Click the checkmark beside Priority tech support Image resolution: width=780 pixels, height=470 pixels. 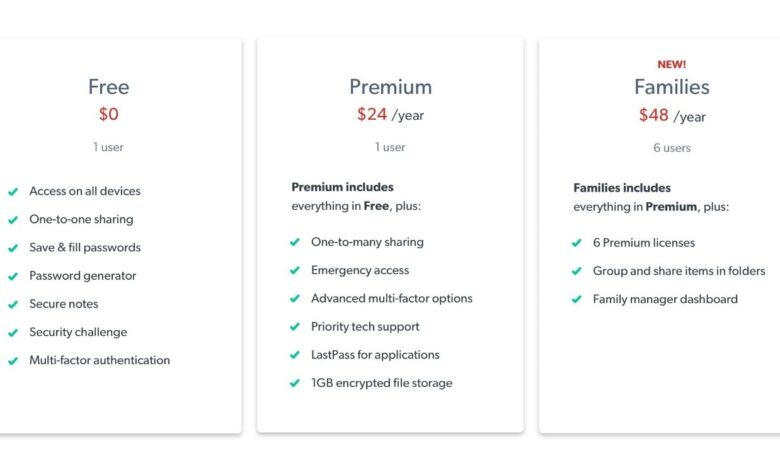[x=295, y=326]
